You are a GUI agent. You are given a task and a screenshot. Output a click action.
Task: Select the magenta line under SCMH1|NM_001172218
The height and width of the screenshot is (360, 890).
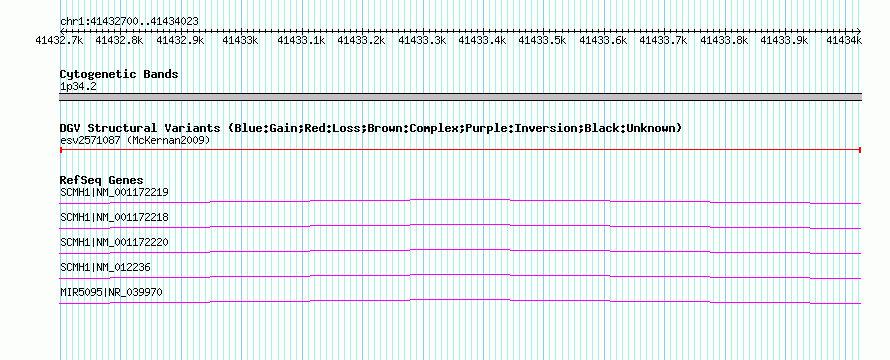(x=460, y=227)
